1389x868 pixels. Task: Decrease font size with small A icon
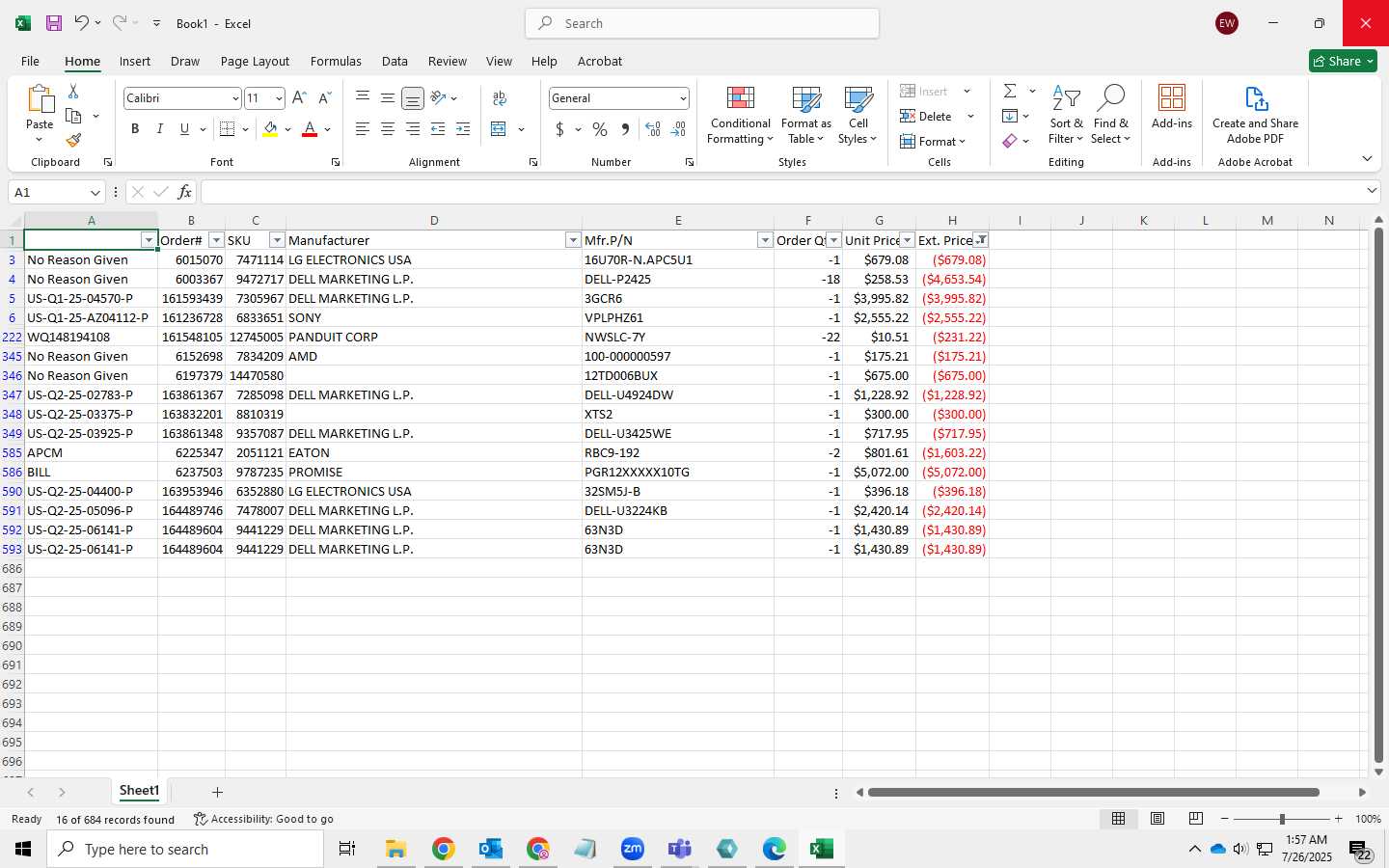pyautogui.click(x=324, y=98)
